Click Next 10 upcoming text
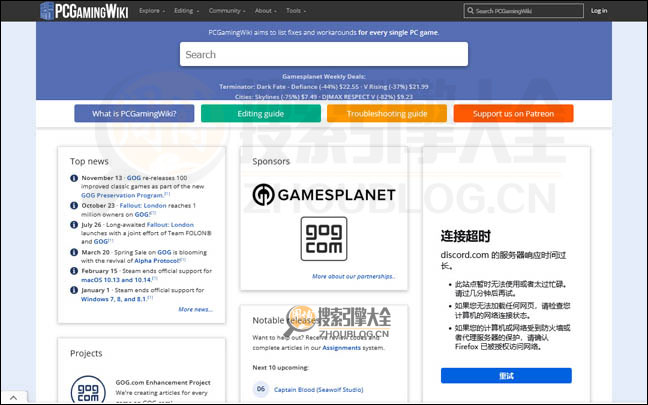Image resolution: width=648 pixels, height=405 pixels. pyautogui.click(x=281, y=367)
